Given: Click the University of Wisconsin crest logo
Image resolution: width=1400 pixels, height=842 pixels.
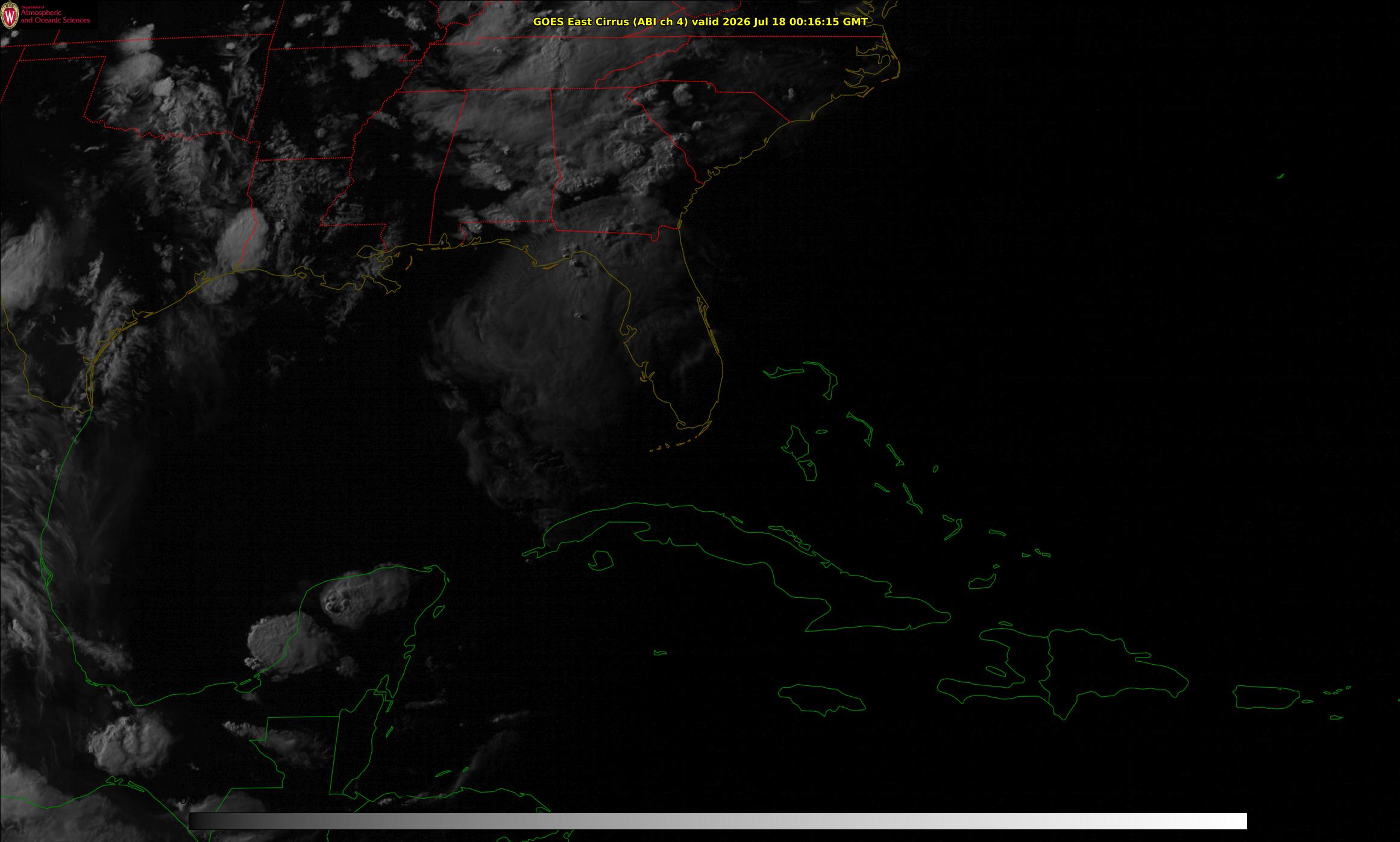Looking at the screenshot, I should 10,16.
